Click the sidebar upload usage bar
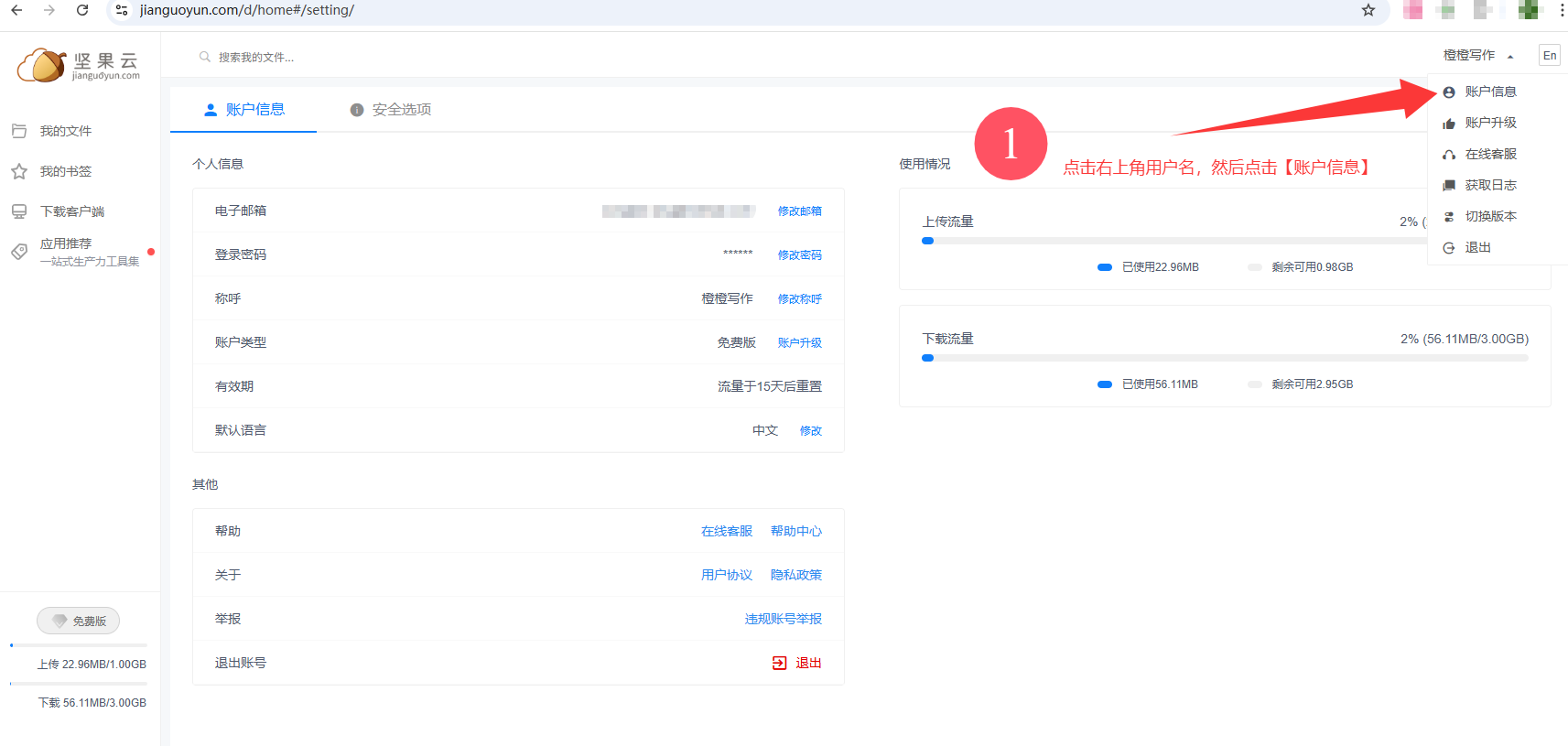The height and width of the screenshot is (746, 1568). pos(79,645)
